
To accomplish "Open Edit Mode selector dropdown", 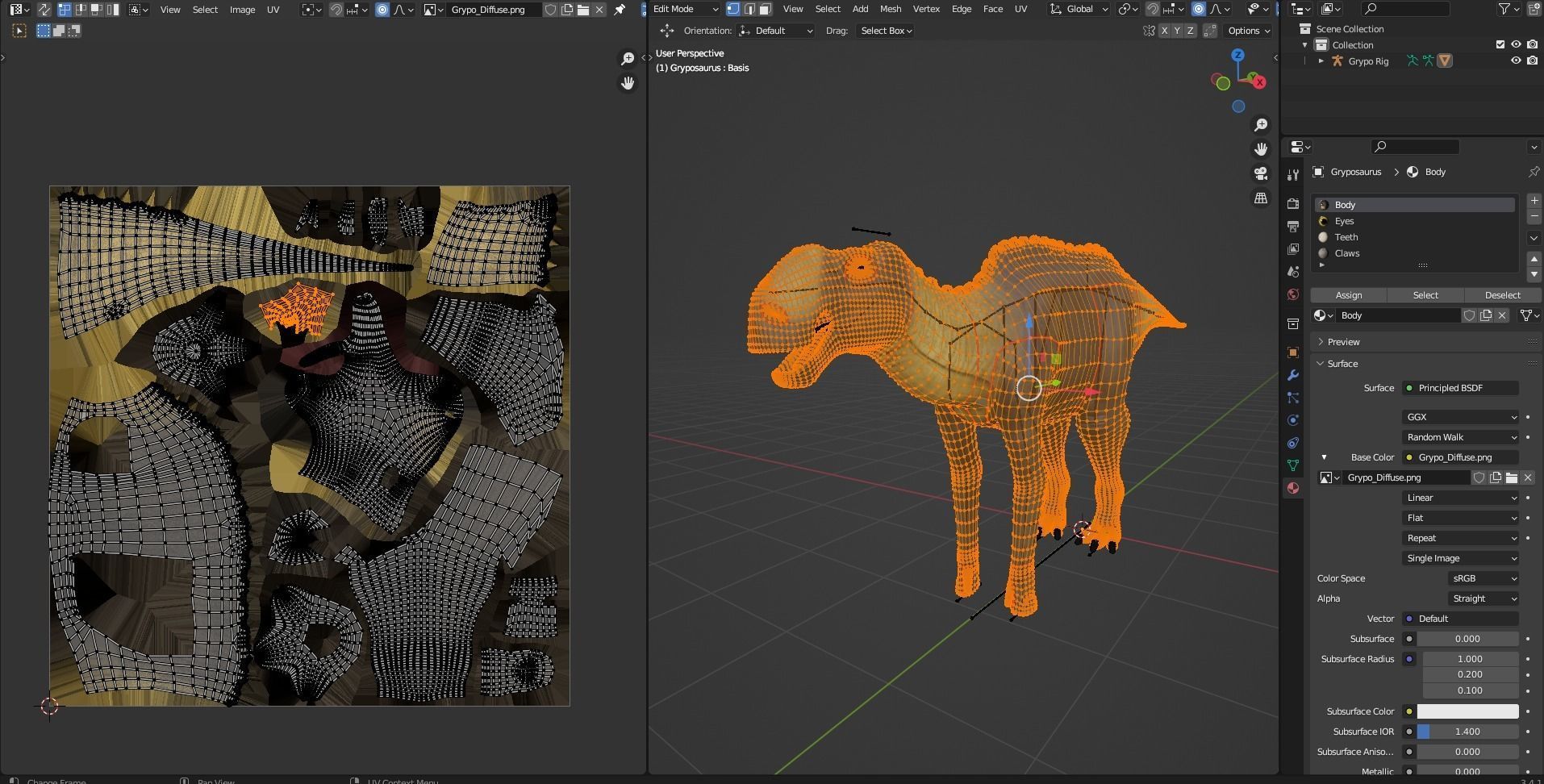I will [685, 9].
